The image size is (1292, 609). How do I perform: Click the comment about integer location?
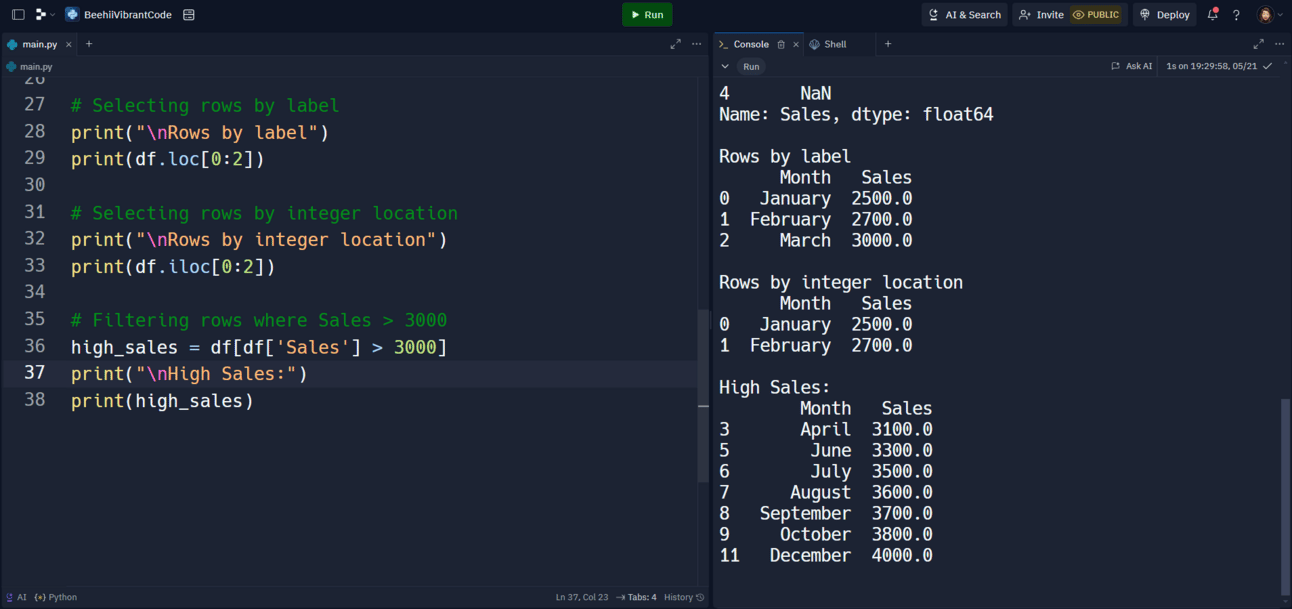264,213
